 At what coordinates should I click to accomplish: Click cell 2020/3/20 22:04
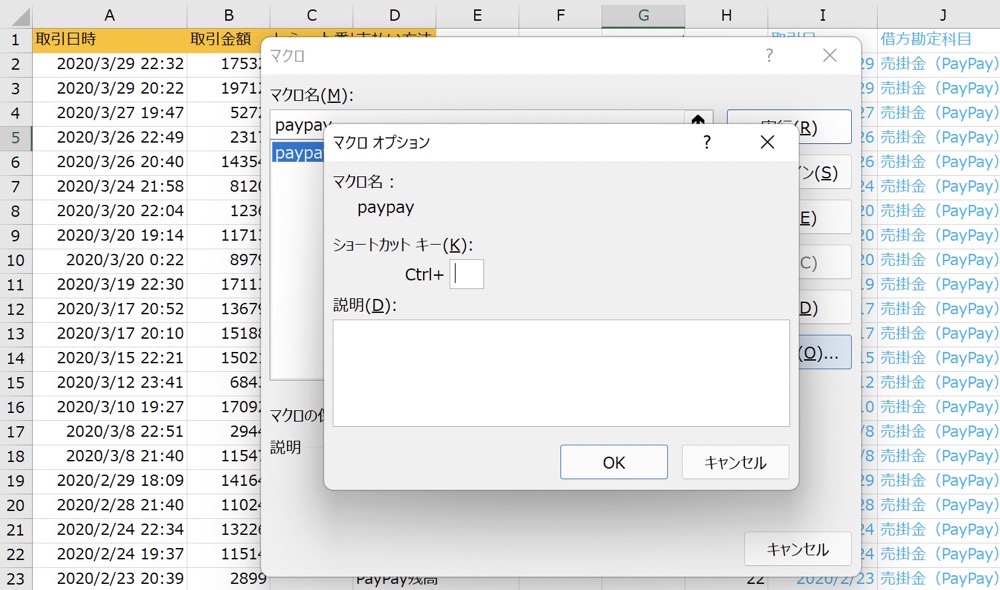coord(110,210)
